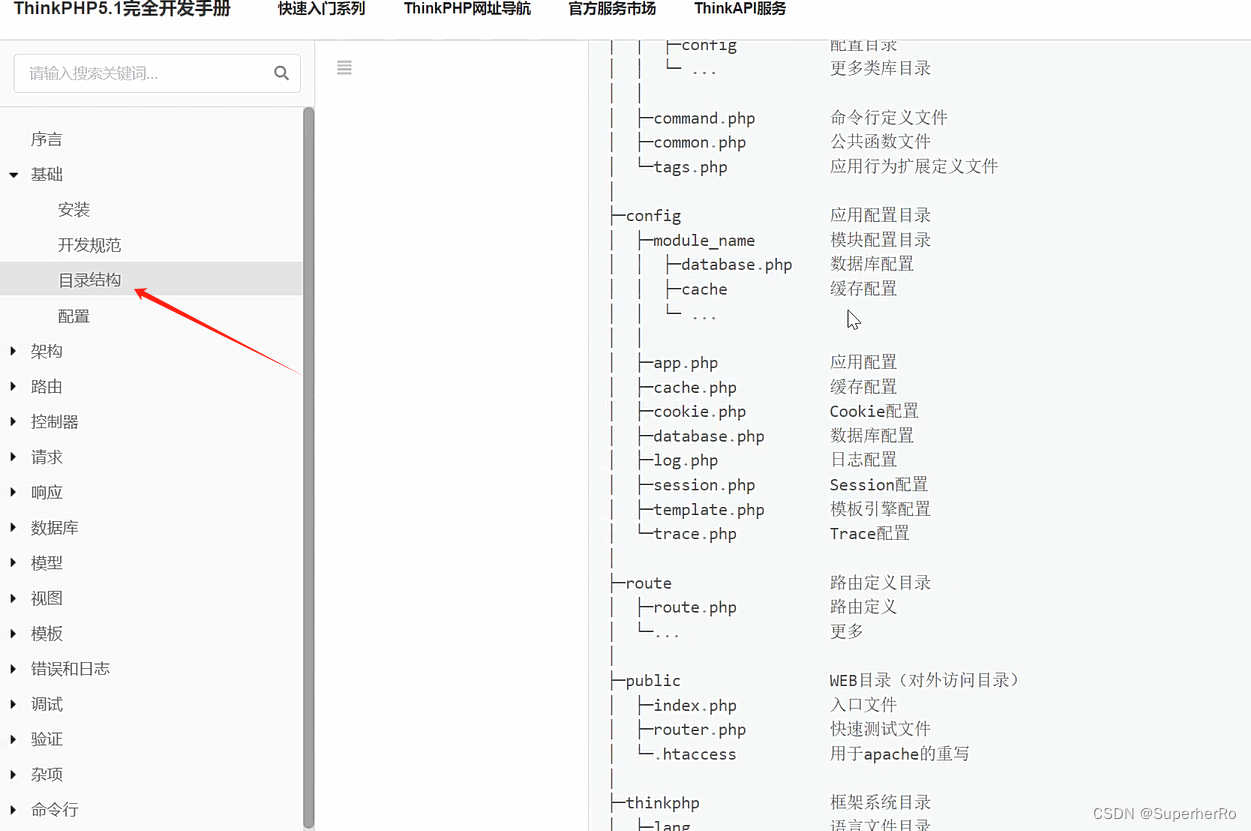This screenshot has width=1251, height=831.
Task: Click the trace.php text
Action: click(695, 534)
